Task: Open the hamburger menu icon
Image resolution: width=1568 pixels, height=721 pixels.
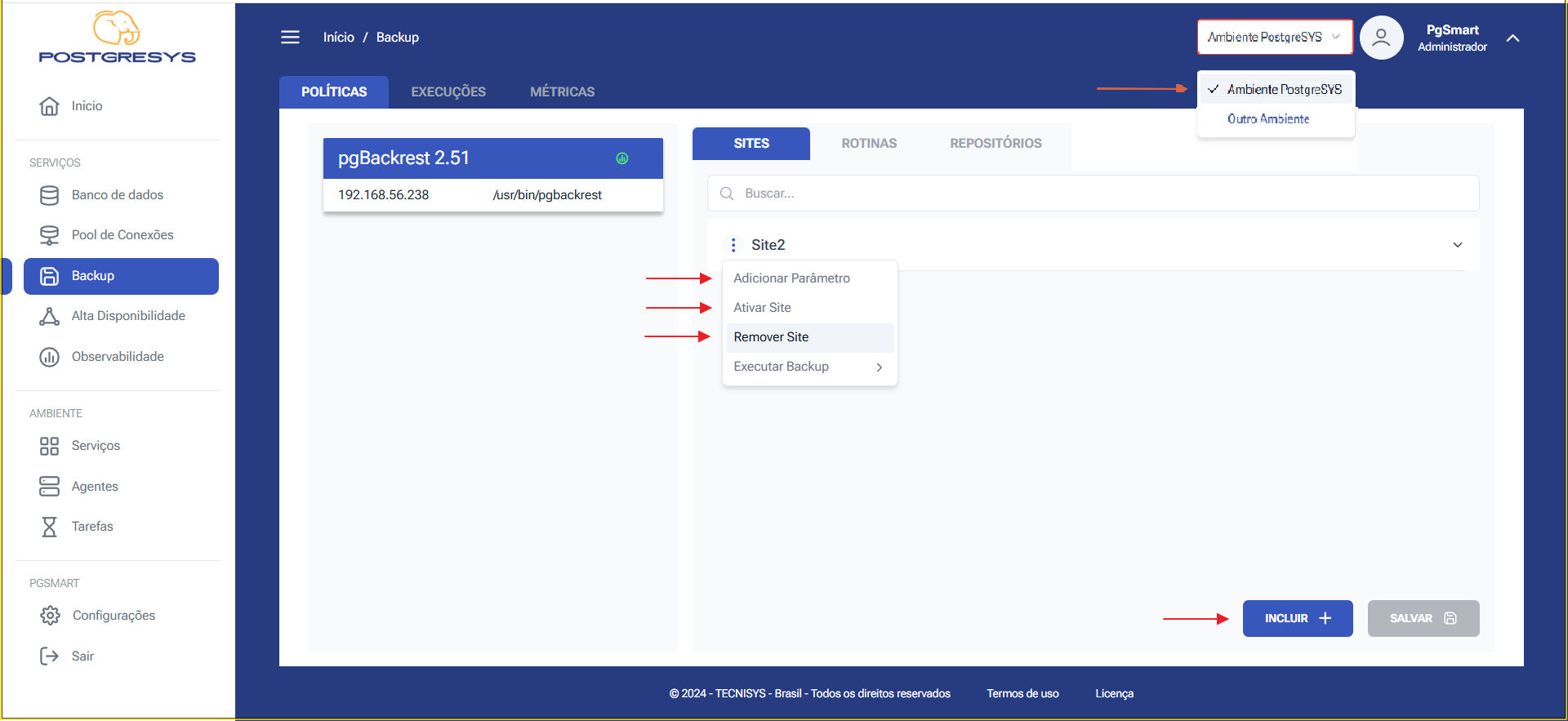Action: click(290, 38)
